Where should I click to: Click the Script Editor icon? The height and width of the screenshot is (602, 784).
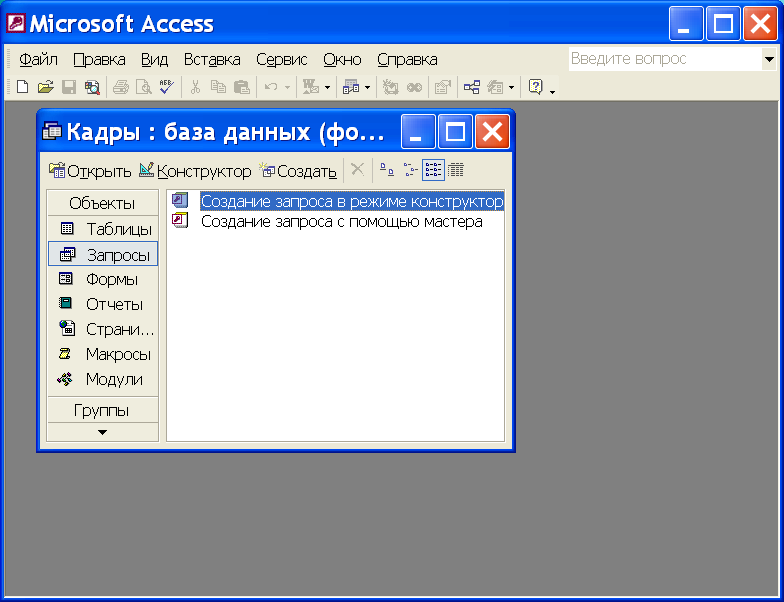(414, 88)
